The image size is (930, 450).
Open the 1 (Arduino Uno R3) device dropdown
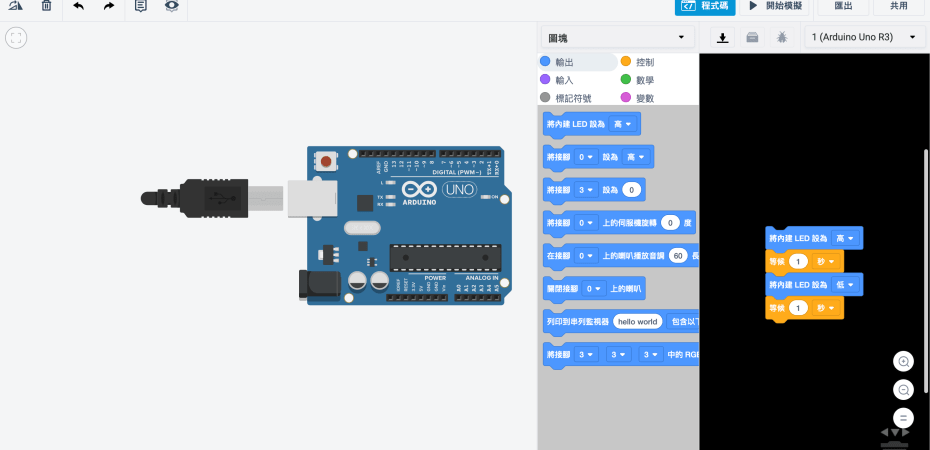[866, 38]
